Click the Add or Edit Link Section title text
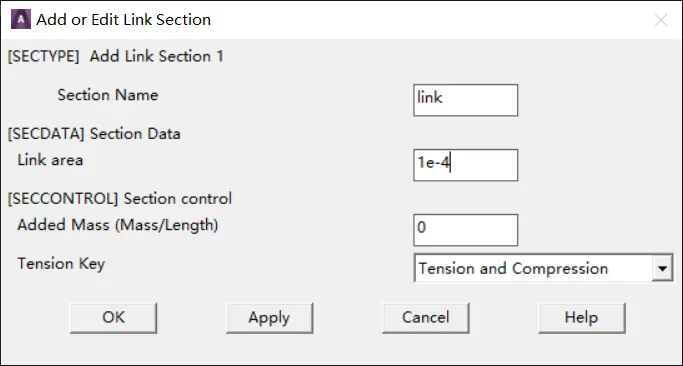 123,20
